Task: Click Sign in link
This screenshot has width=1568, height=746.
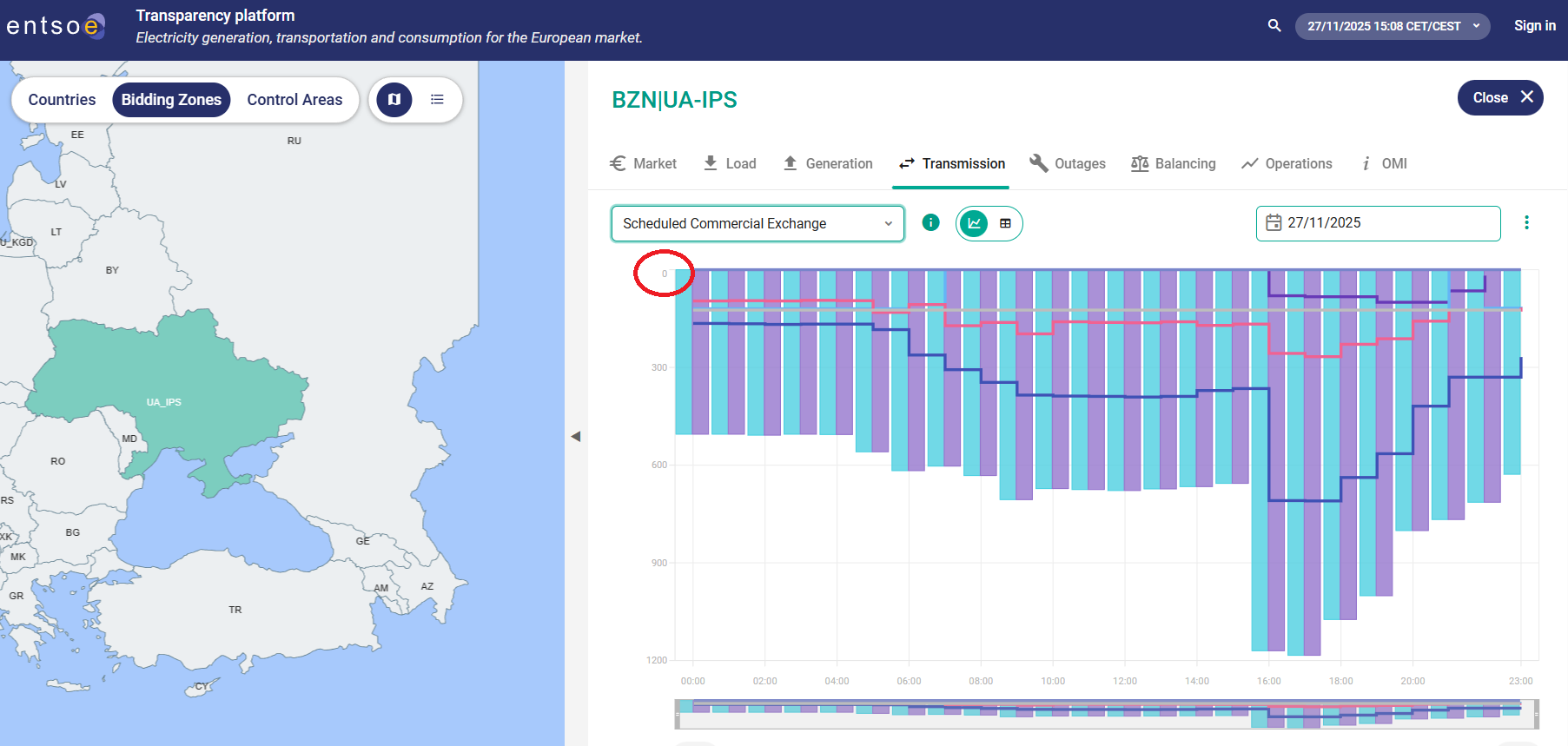Action: (1534, 26)
